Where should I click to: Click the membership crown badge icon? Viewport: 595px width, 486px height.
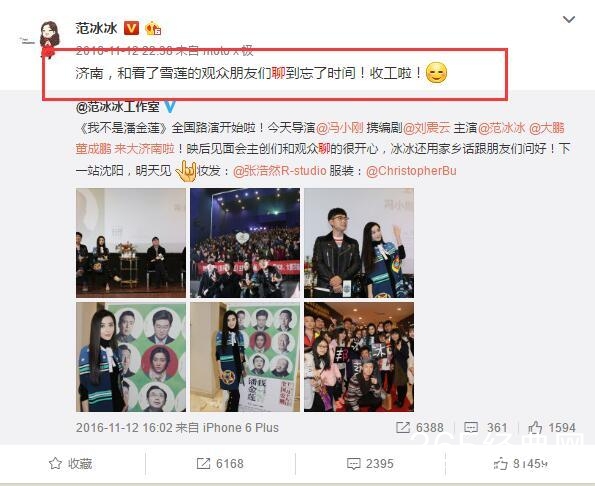click(x=153, y=28)
